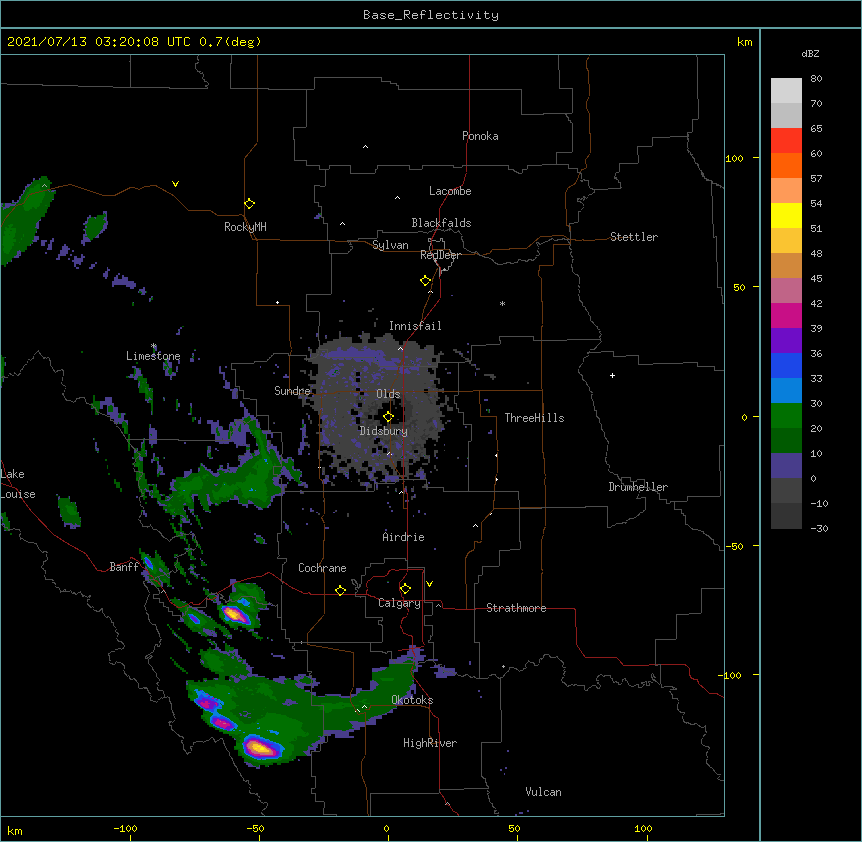Click the Cochrane label
The height and width of the screenshot is (842, 862).
(x=322, y=568)
